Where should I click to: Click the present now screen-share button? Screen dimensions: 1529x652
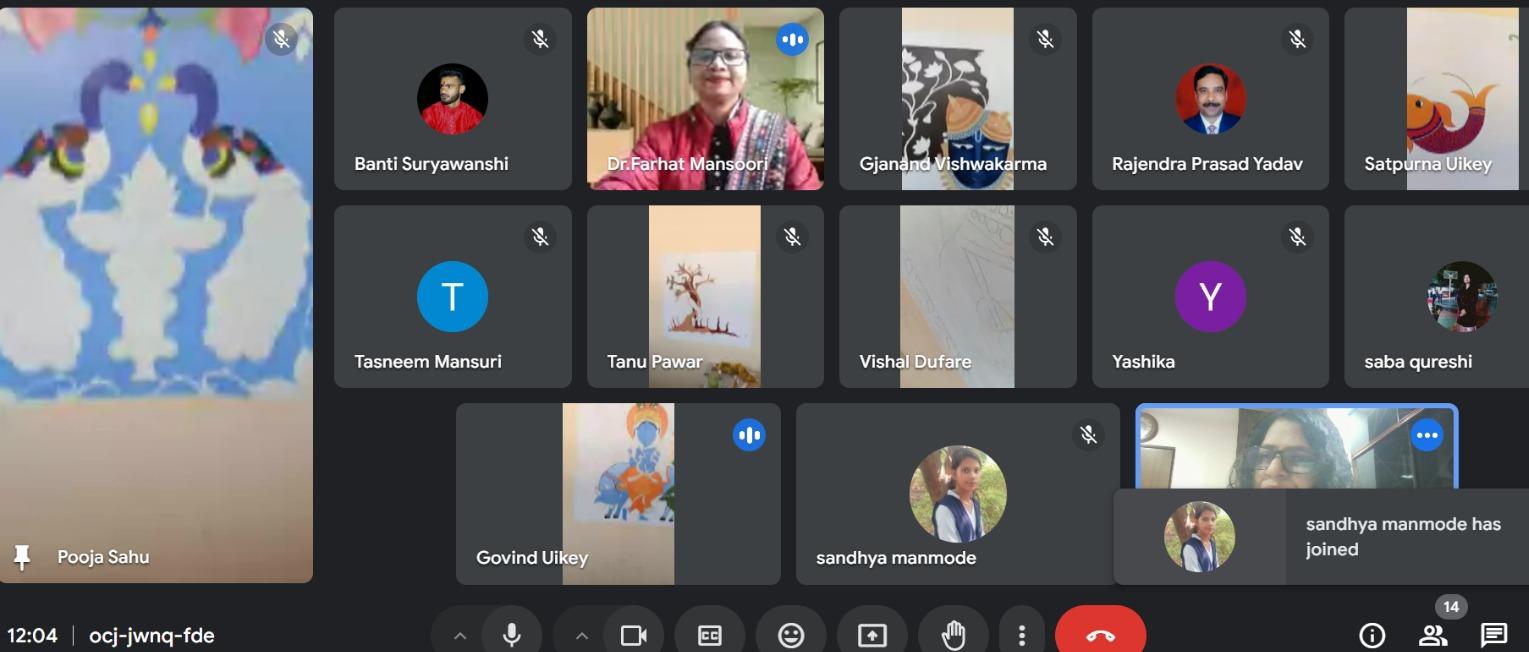pos(872,635)
